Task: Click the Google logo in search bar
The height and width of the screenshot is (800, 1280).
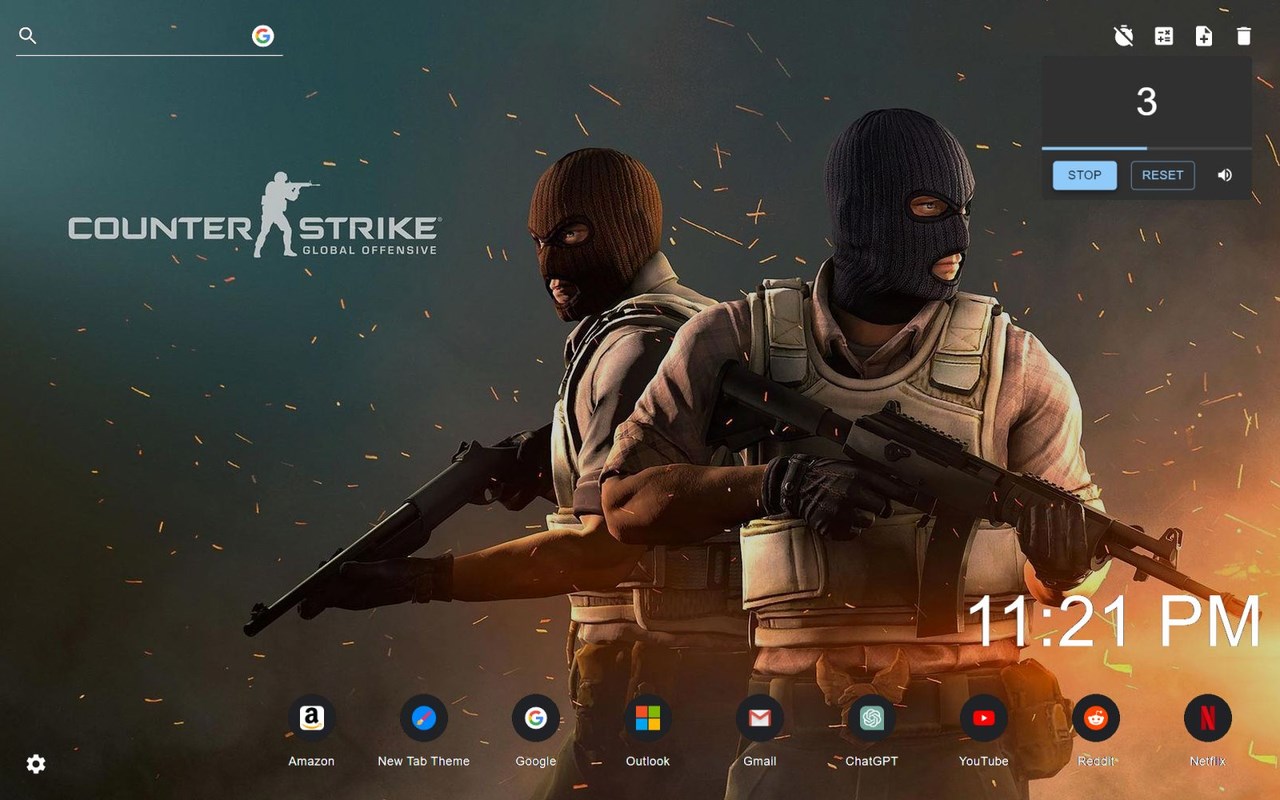Action: [263, 36]
